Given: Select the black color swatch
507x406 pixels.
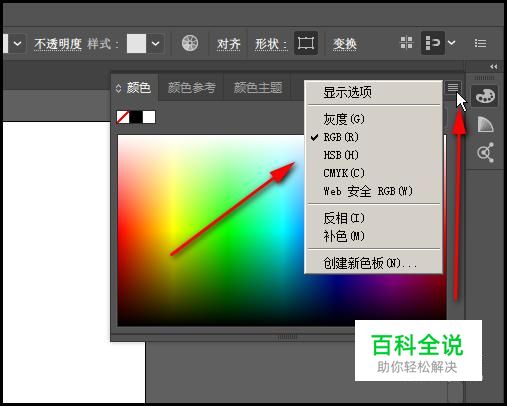Looking at the screenshot, I should 136,117.
